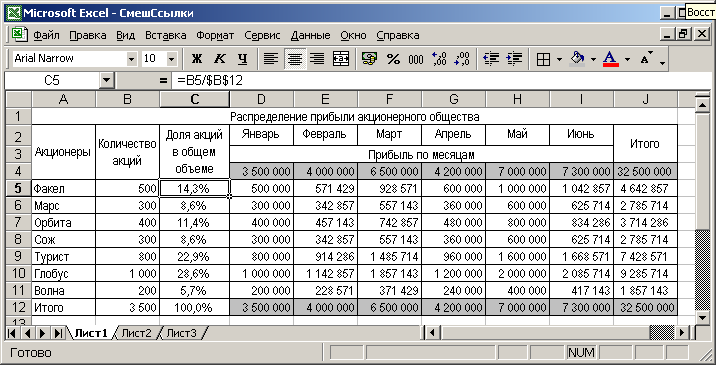Select cell containing Факел
Viewport: 716px width, 365px height.
point(63,188)
